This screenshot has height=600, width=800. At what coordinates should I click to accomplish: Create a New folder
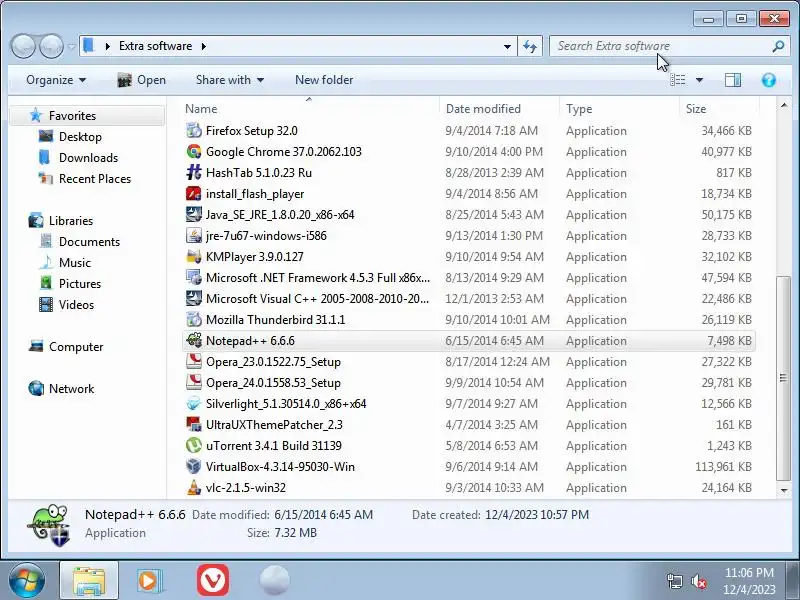pyautogui.click(x=324, y=80)
